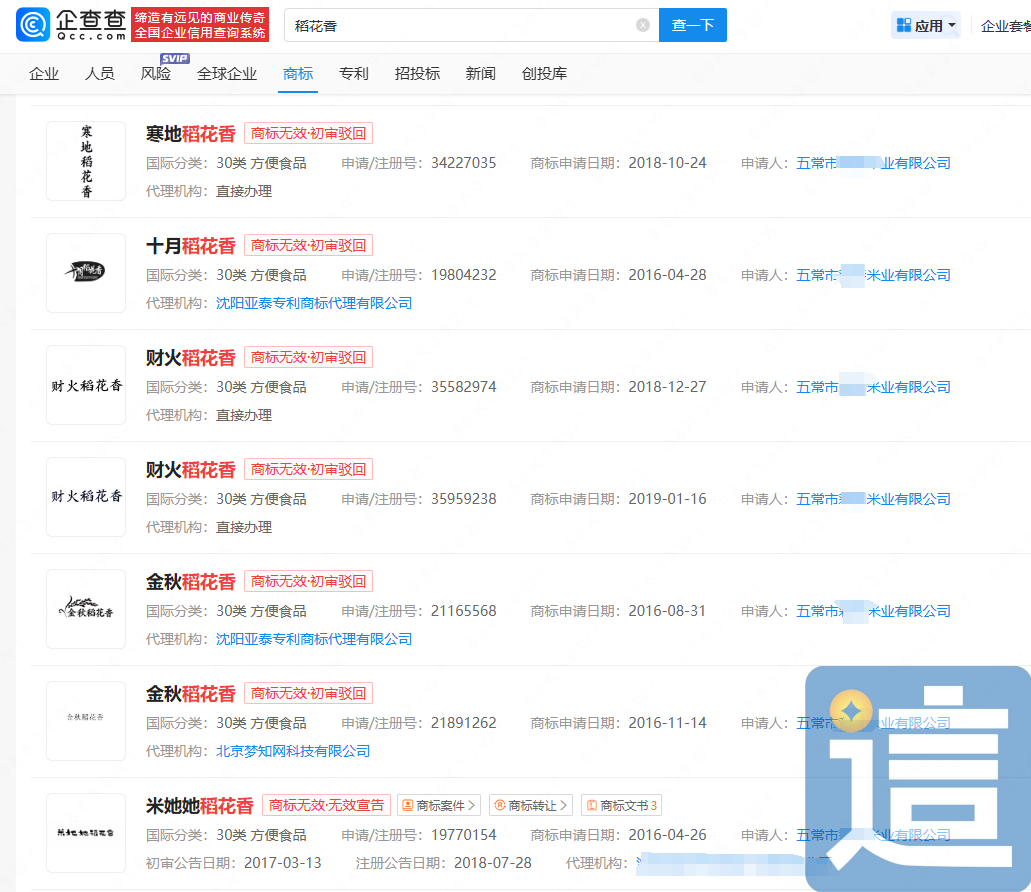
Task: Open the 十月稻花香 trademark title
Action: pyautogui.click(x=191, y=246)
